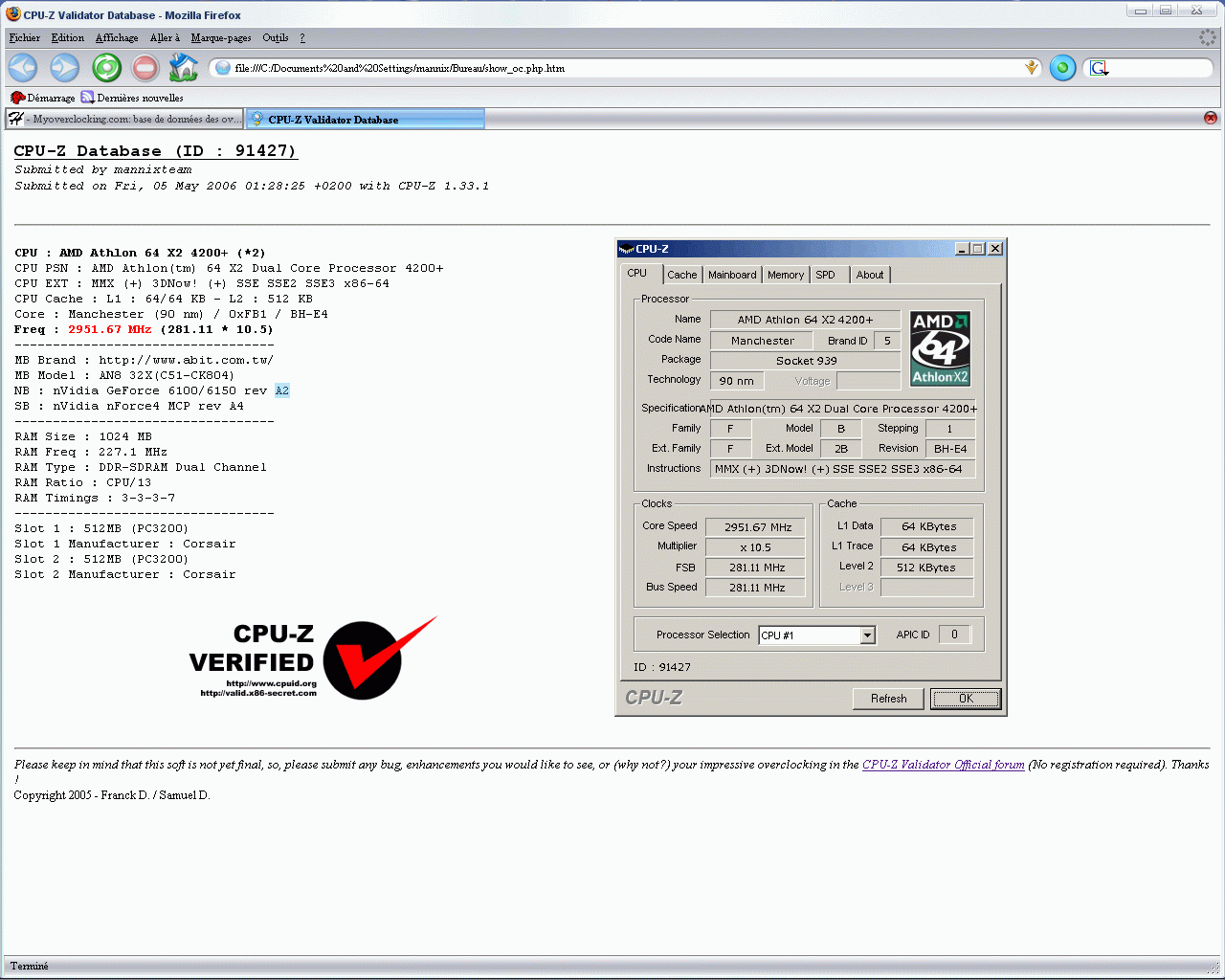Click the CPU-Z window title bar icon
Screen dimensions: 1225x980
click(627, 249)
